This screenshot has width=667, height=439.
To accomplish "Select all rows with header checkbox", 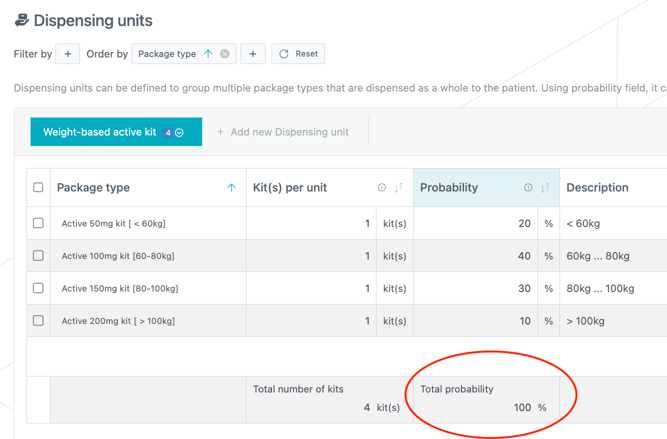I will pyautogui.click(x=38, y=188).
